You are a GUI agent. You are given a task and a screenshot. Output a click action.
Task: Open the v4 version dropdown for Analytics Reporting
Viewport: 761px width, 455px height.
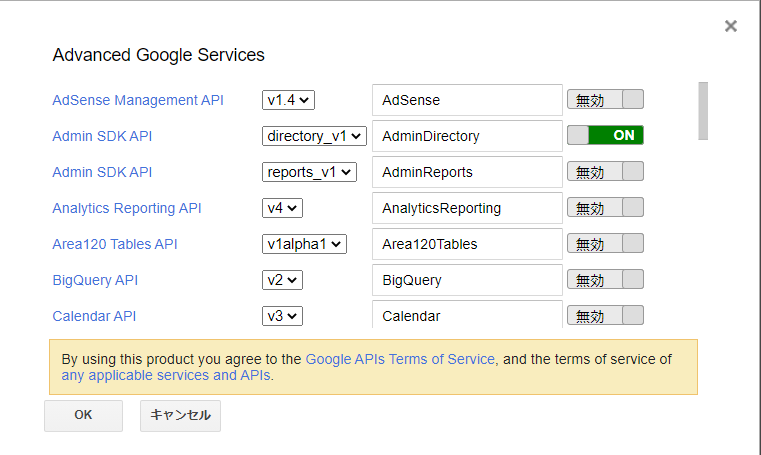click(x=282, y=208)
